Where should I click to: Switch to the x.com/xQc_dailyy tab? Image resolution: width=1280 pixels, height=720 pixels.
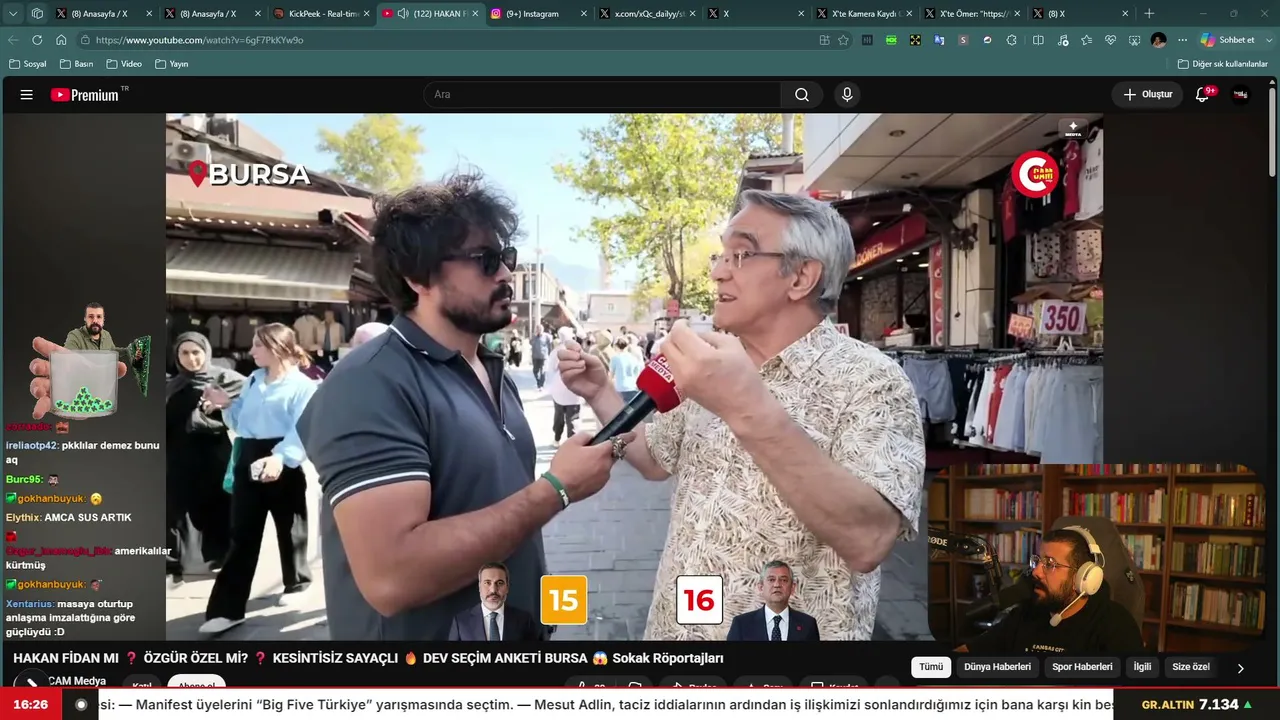pos(648,14)
